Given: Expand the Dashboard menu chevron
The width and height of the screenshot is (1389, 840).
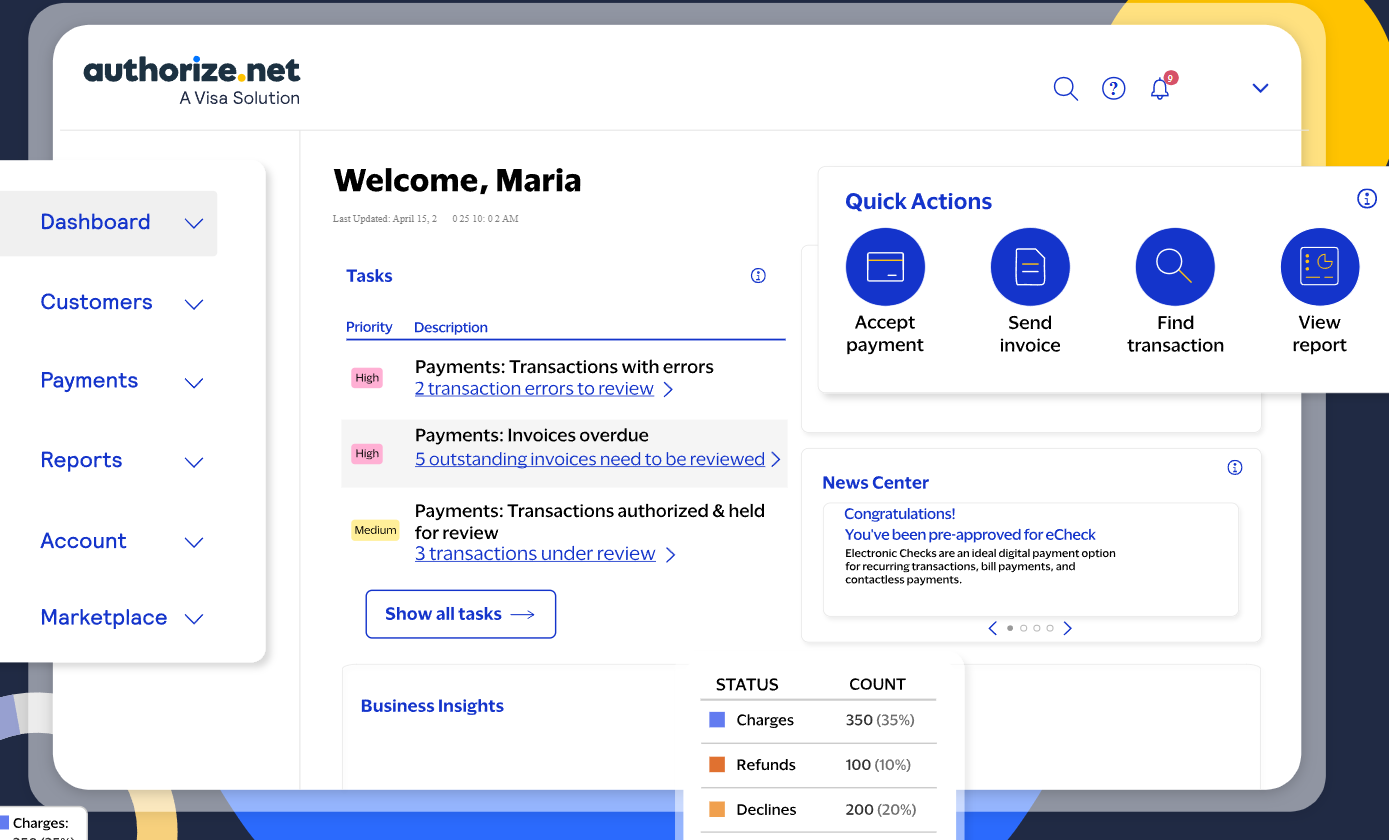Looking at the screenshot, I should (x=194, y=224).
